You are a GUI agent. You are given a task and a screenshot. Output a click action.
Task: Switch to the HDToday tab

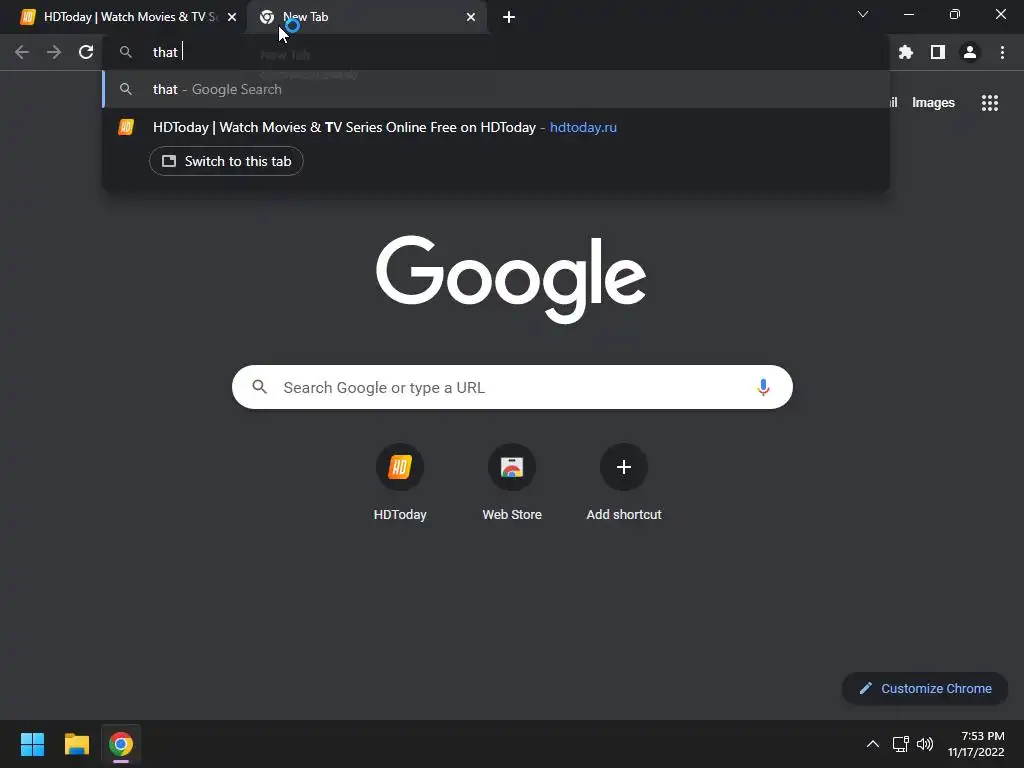[123, 17]
